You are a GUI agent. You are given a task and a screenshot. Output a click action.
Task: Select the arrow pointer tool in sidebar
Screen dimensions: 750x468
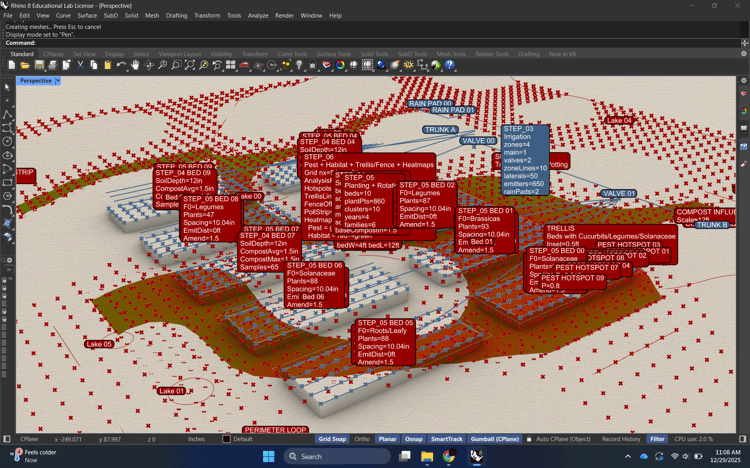(x=7, y=87)
